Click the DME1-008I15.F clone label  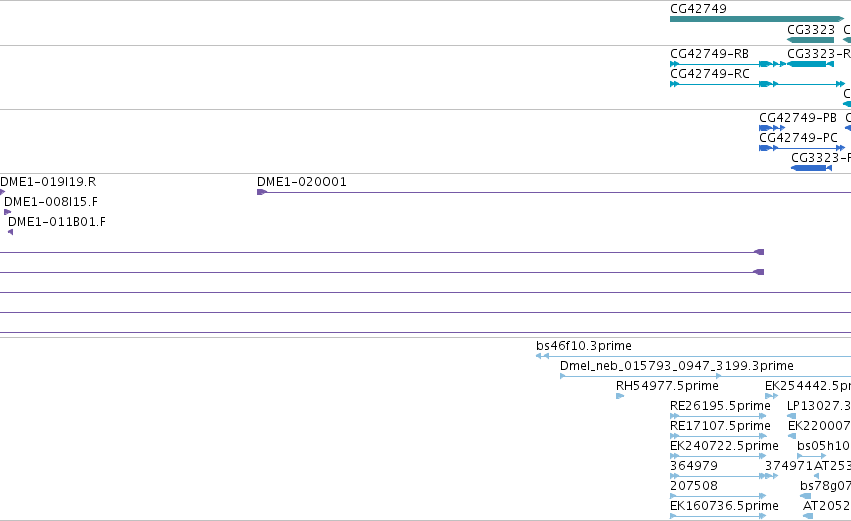50,202
